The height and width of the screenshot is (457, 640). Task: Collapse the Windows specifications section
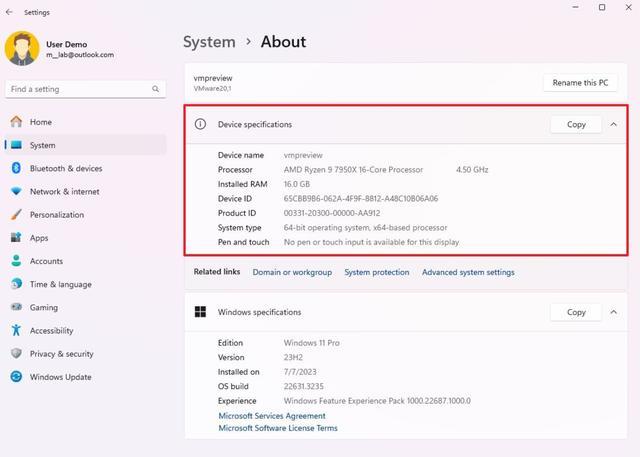click(x=613, y=312)
